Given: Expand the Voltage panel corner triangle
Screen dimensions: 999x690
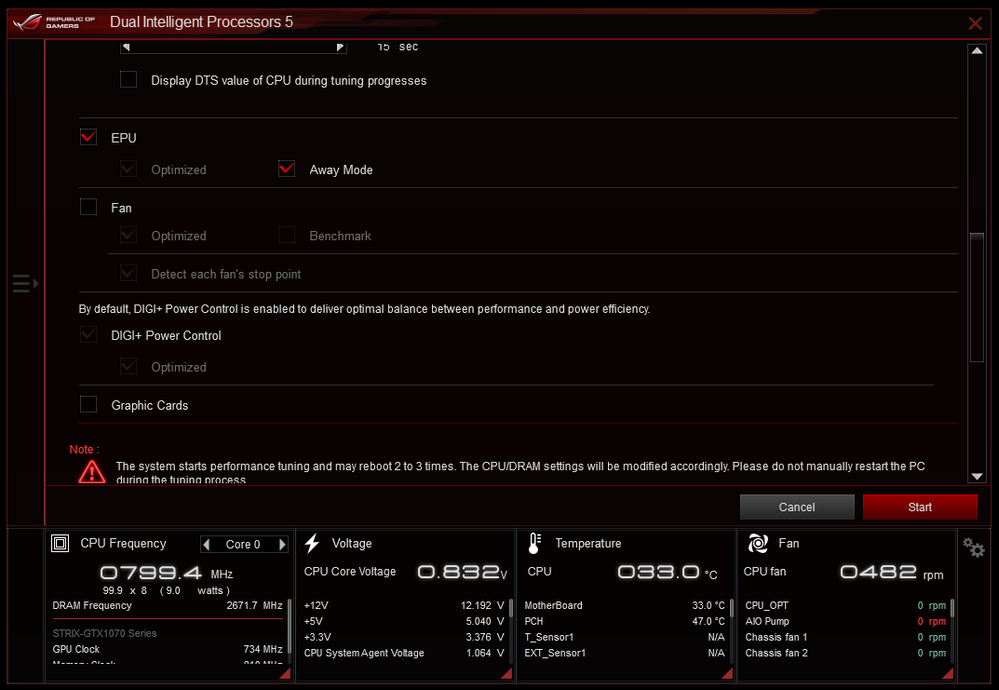Looking at the screenshot, I should point(505,673).
